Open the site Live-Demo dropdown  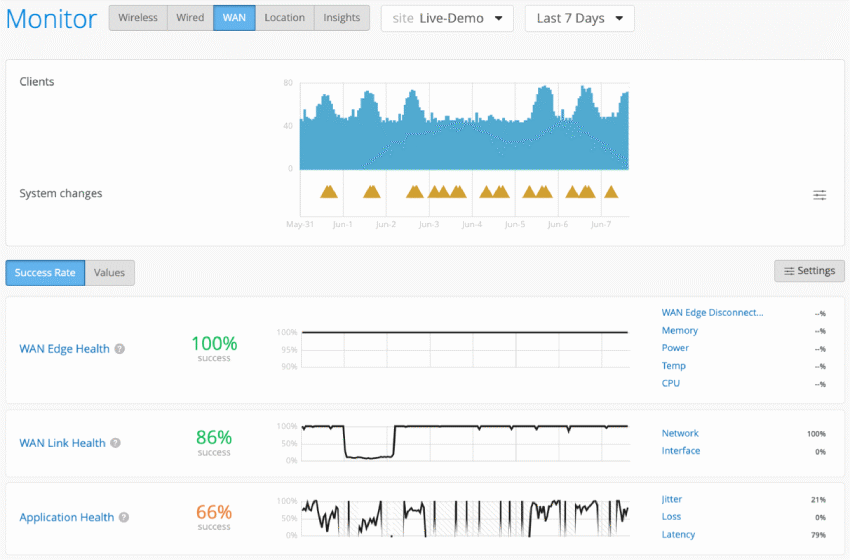(x=446, y=18)
